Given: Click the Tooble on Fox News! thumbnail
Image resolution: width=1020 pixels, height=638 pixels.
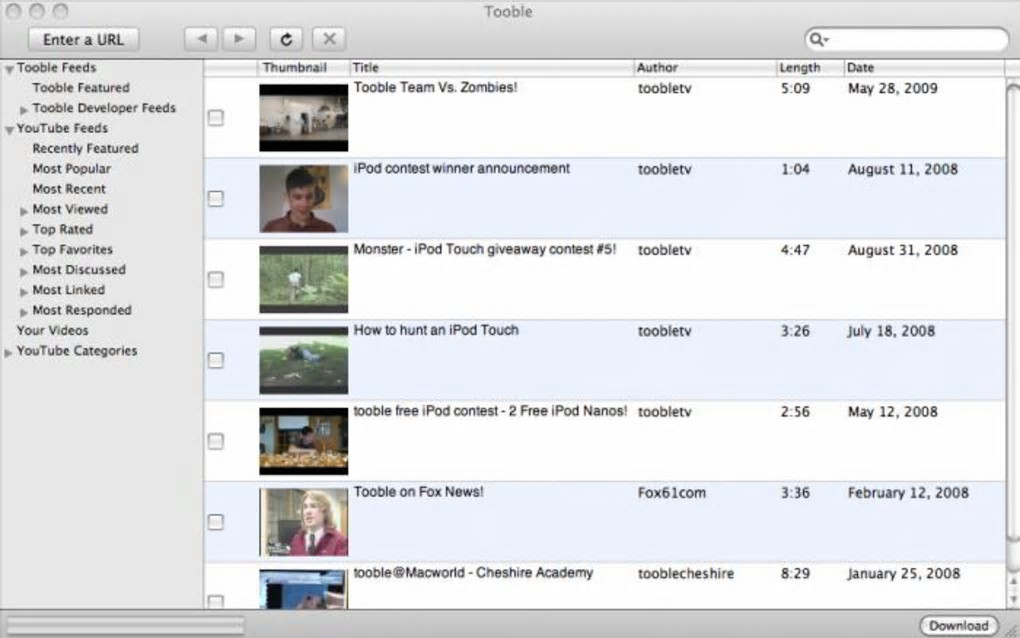Looking at the screenshot, I should tap(304, 522).
